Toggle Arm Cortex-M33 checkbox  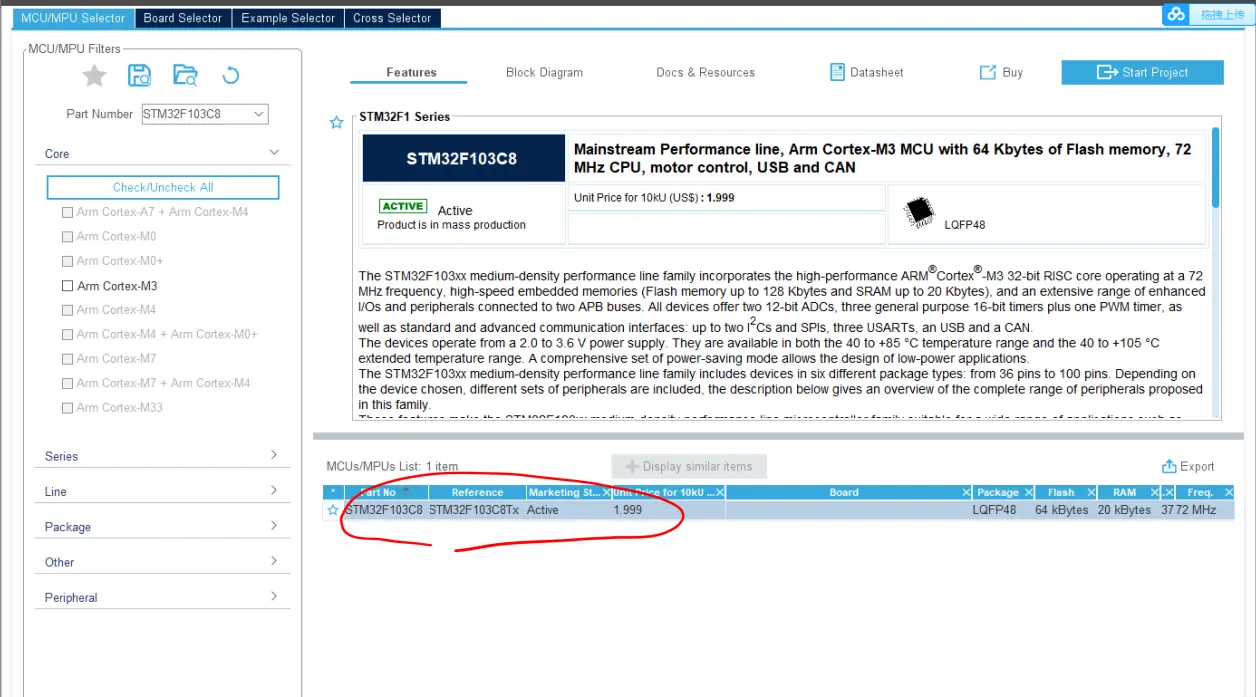tap(67, 407)
